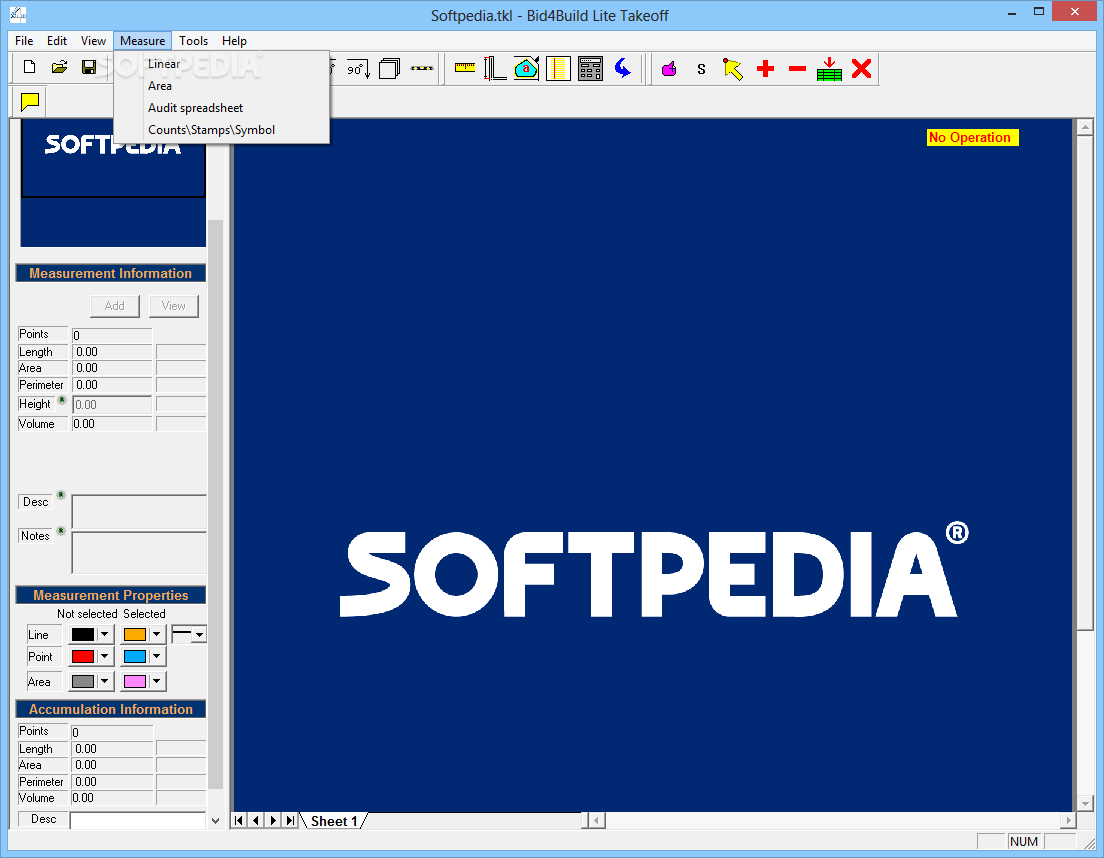Click the pink selected Area color swatch
Screen dimensions: 1104x858
click(134, 681)
